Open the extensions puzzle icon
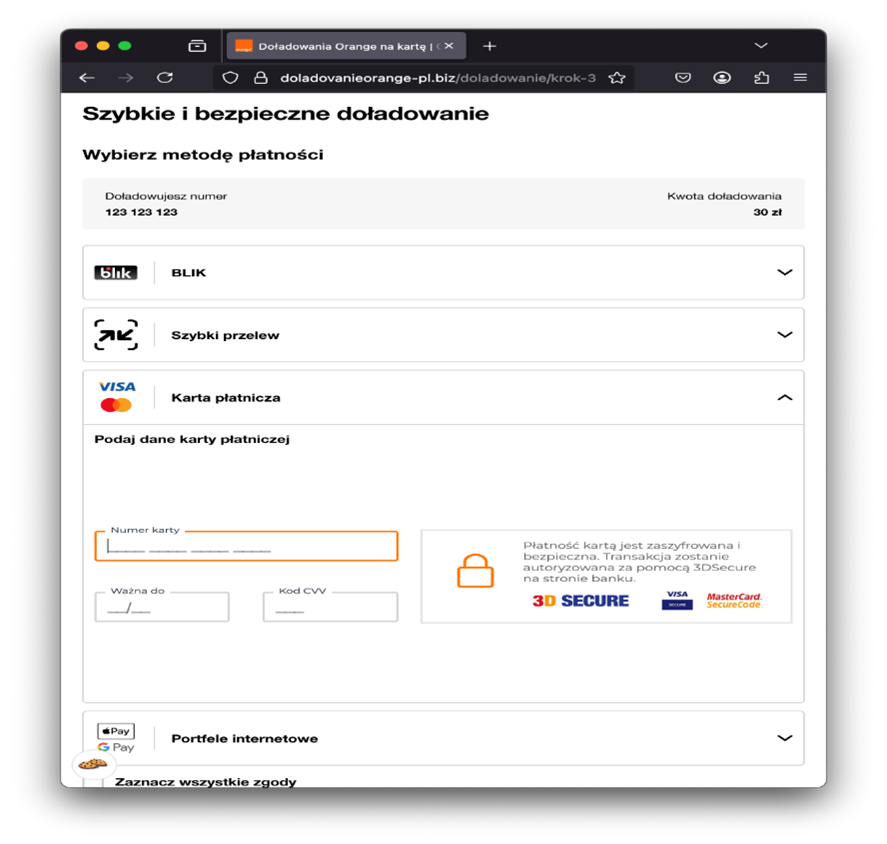 coord(761,78)
